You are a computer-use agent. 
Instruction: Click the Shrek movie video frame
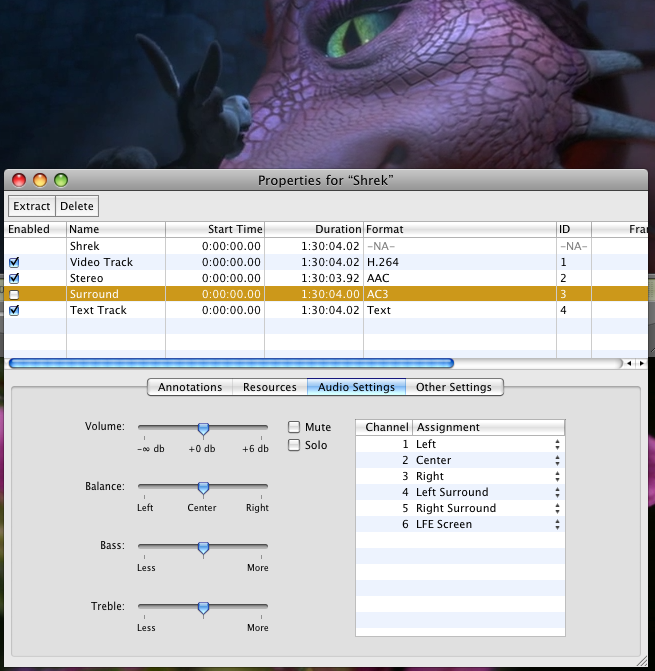(327, 84)
